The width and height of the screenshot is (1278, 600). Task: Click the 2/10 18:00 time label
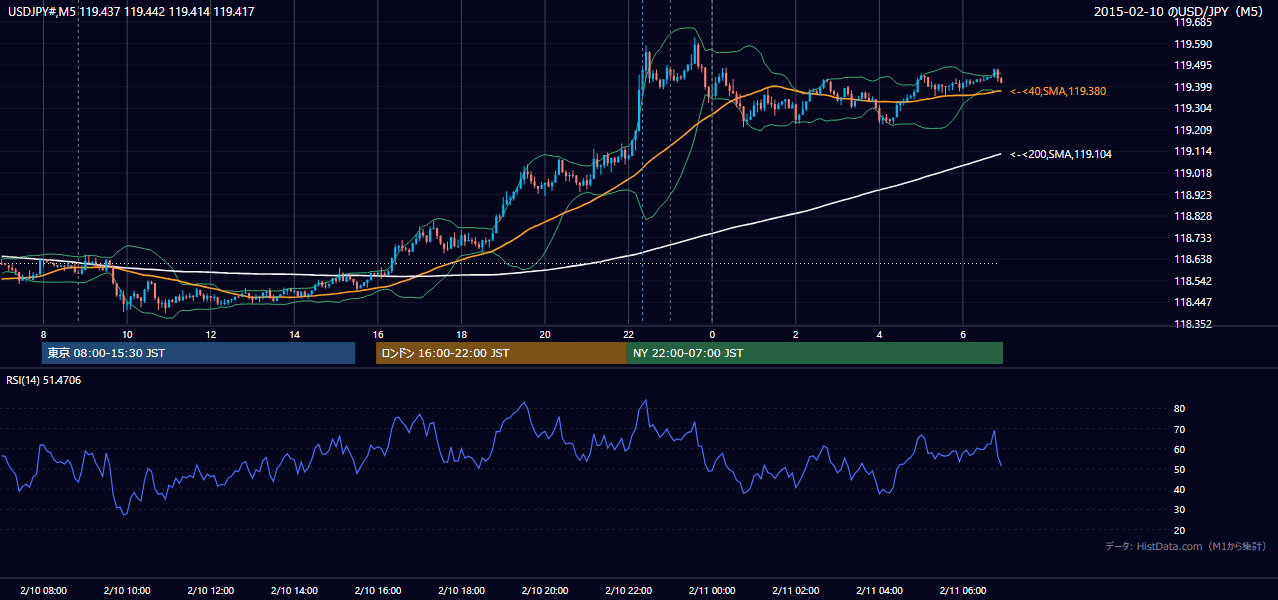click(461, 591)
